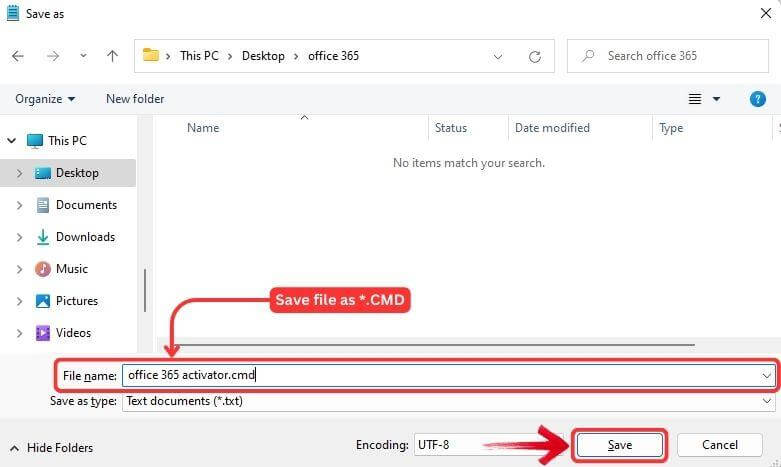Viewport: 781px width, 467px height.
Task: Click the Cancel button
Action: point(720,445)
